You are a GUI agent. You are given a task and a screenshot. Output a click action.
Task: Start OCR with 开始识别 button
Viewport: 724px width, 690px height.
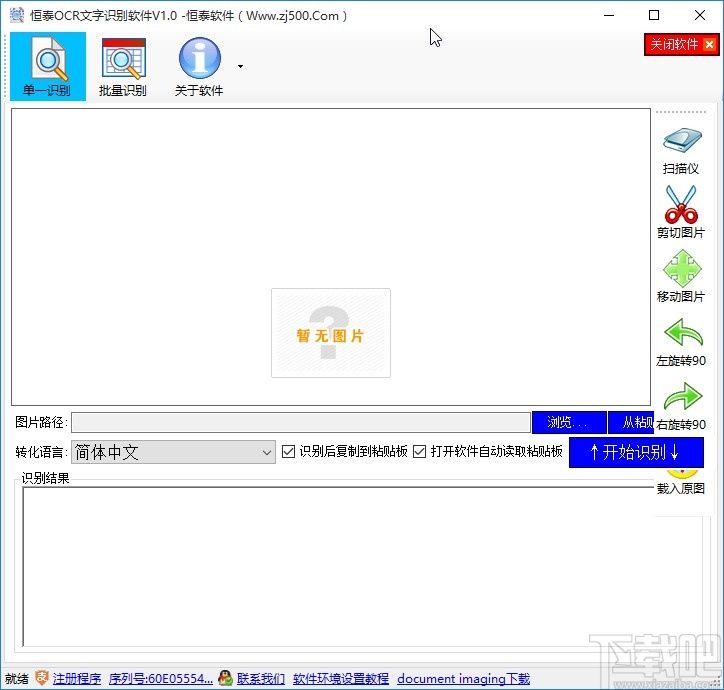[x=636, y=452]
